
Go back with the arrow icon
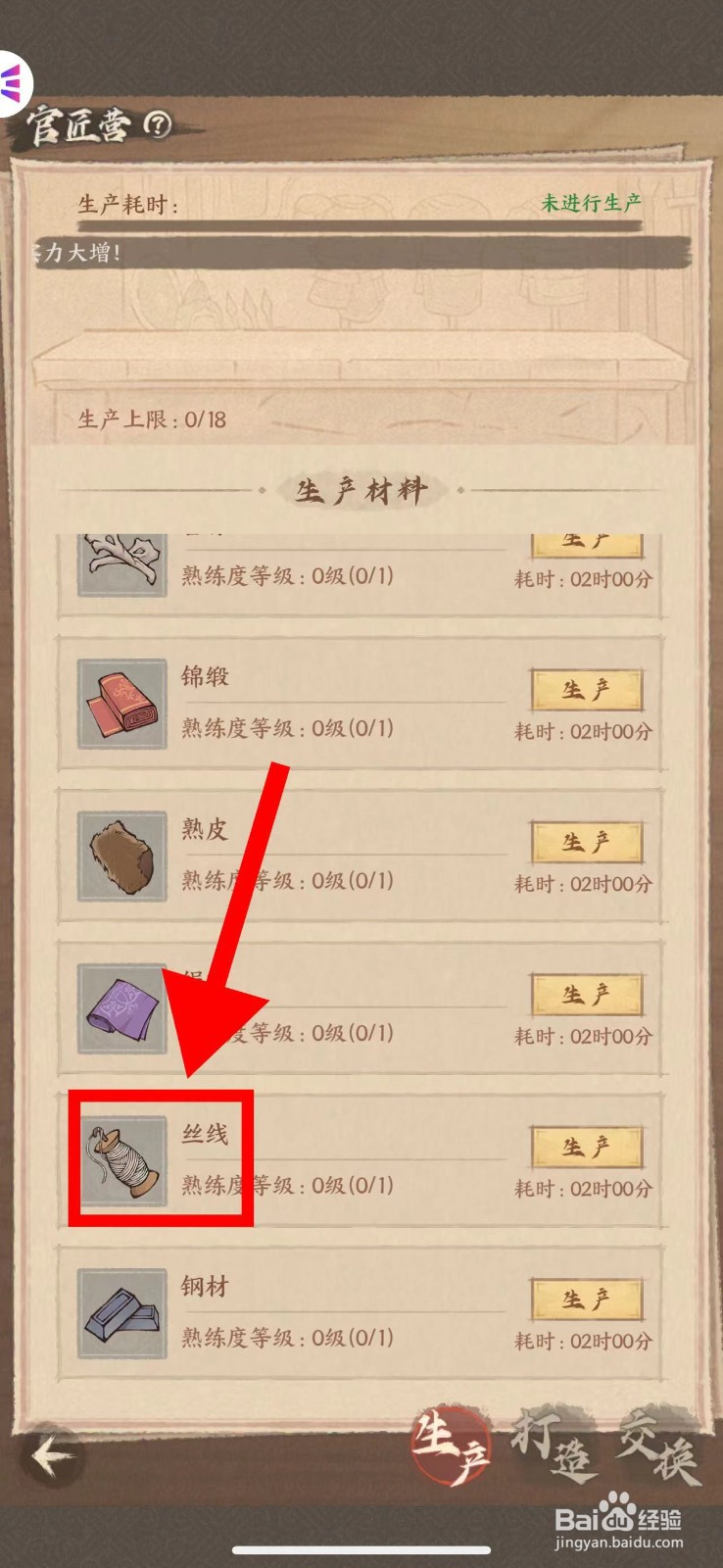[54, 1457]
